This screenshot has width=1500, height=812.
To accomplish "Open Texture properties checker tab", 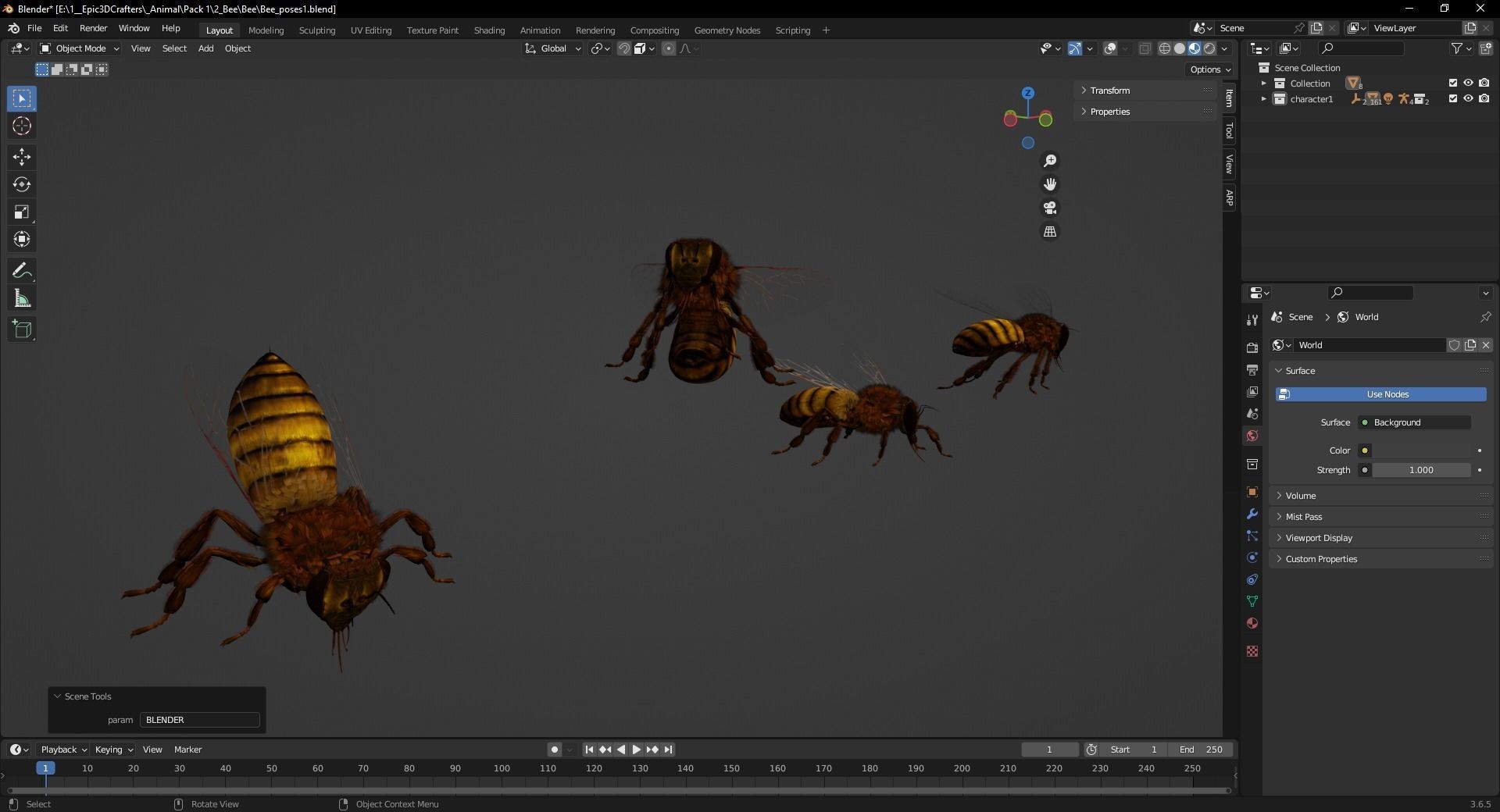I will (1252, 651).
